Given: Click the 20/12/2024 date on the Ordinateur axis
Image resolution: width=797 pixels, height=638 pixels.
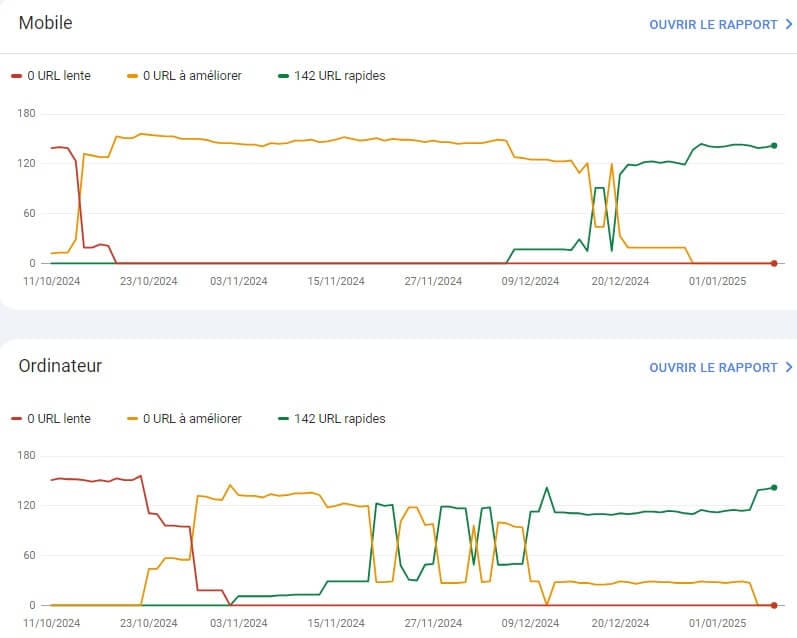Looking at the screenshot, I should pyautogui.click(x=620, y=623).
